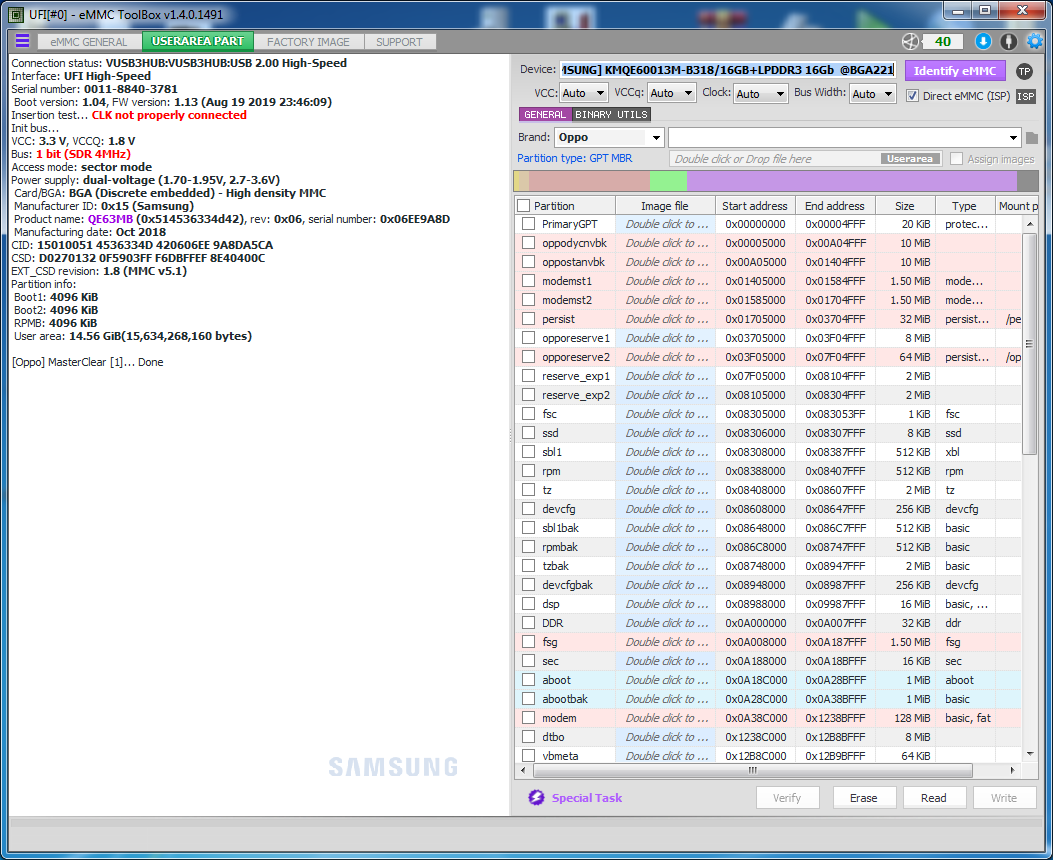
Task: Open the SUPPORT tab
Action: pyautogui.click(x=399, y=42)
